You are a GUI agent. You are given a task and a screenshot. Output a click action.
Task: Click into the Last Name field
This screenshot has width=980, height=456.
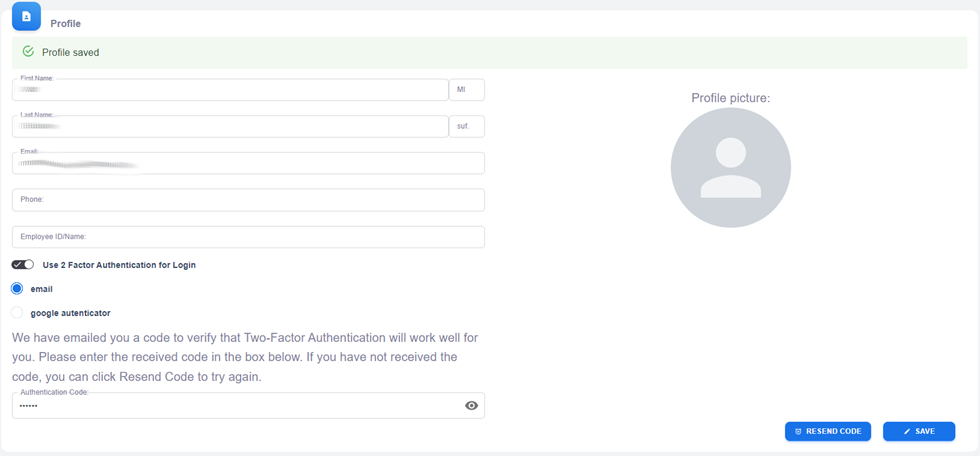click(230, 126)
